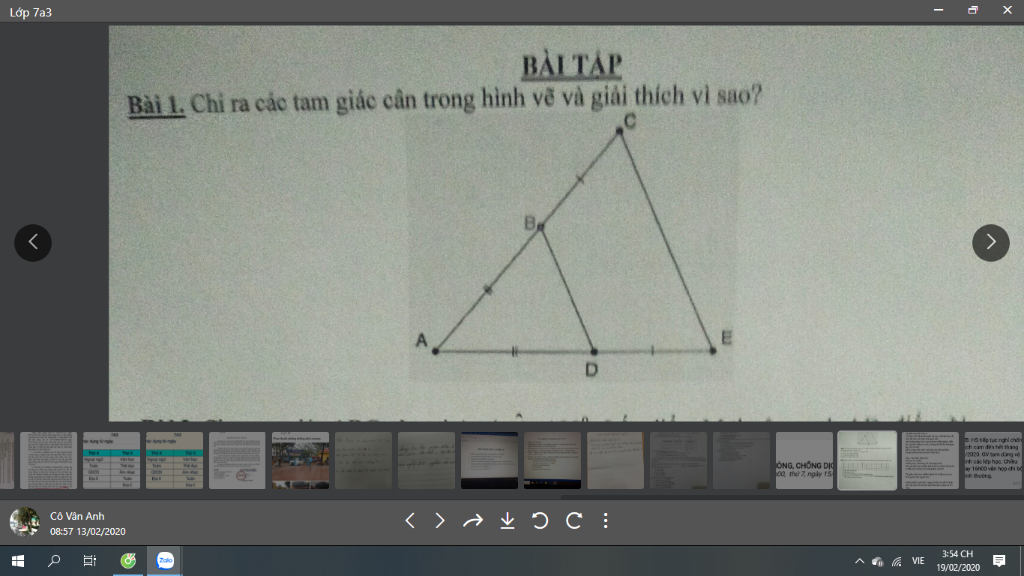Open Cốc Cốc browser on taskbar
Screen dimensions: 1024x576
click(128, 561)
